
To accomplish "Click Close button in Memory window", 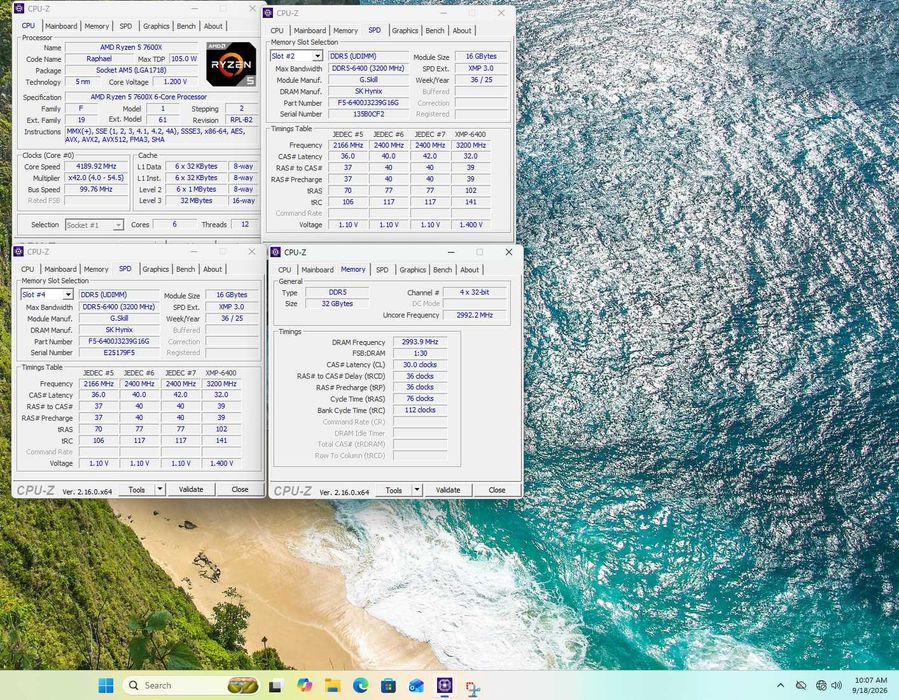I will tap(497, 490).
